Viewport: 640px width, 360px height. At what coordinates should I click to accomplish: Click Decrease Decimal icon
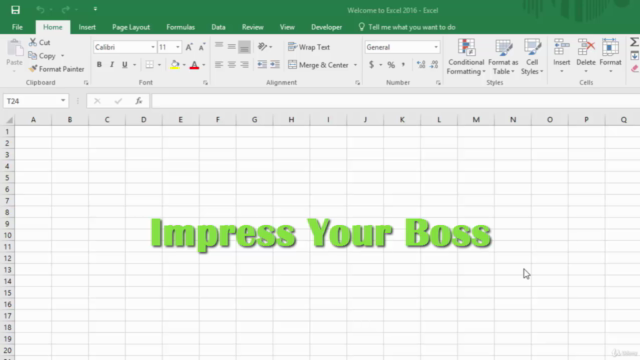[434, 64]
